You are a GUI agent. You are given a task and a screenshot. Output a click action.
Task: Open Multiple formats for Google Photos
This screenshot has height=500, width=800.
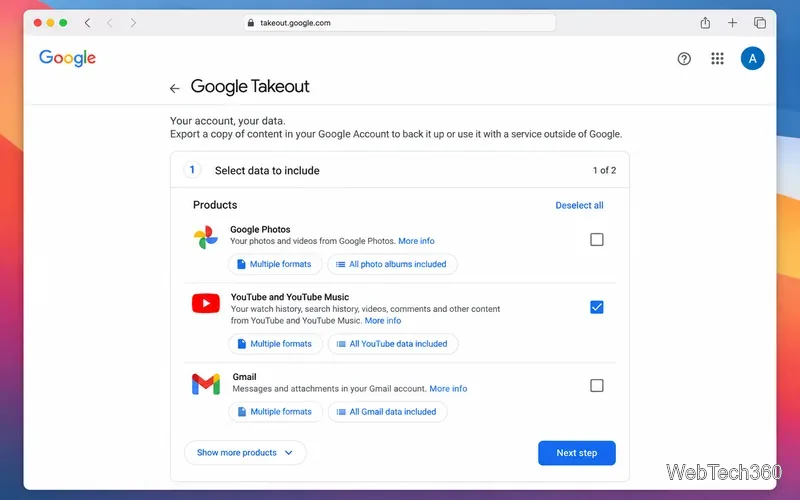tap(275, 264)
